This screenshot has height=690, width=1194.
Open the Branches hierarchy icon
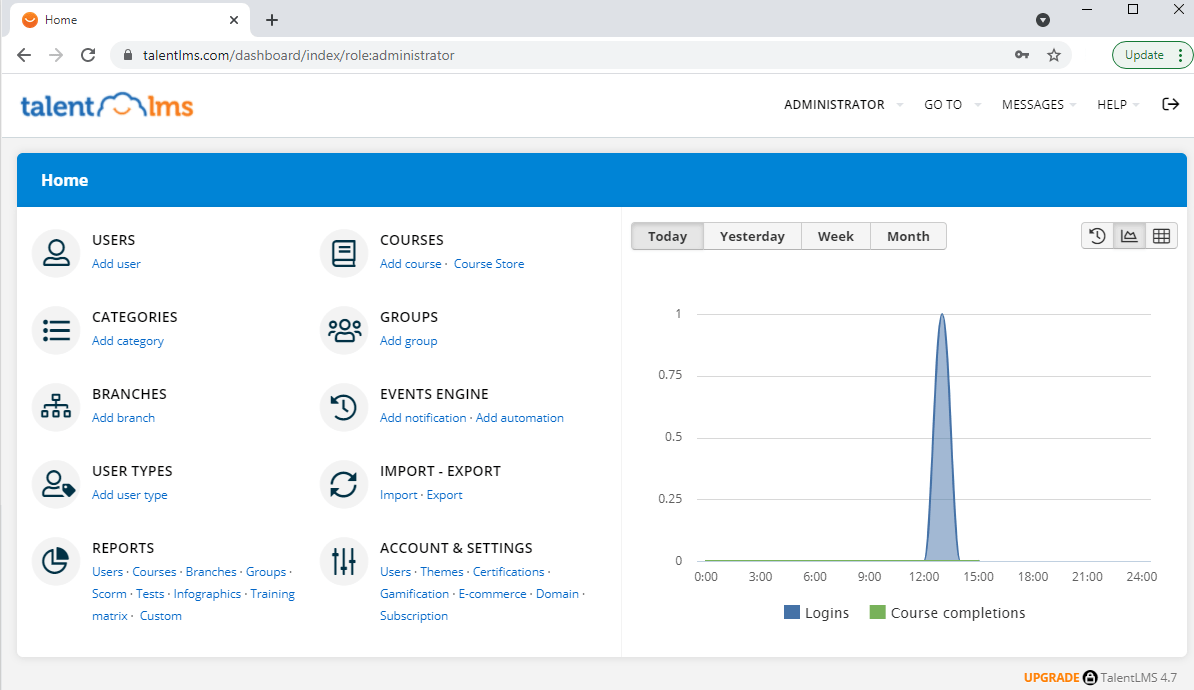(x=56, y=407)
